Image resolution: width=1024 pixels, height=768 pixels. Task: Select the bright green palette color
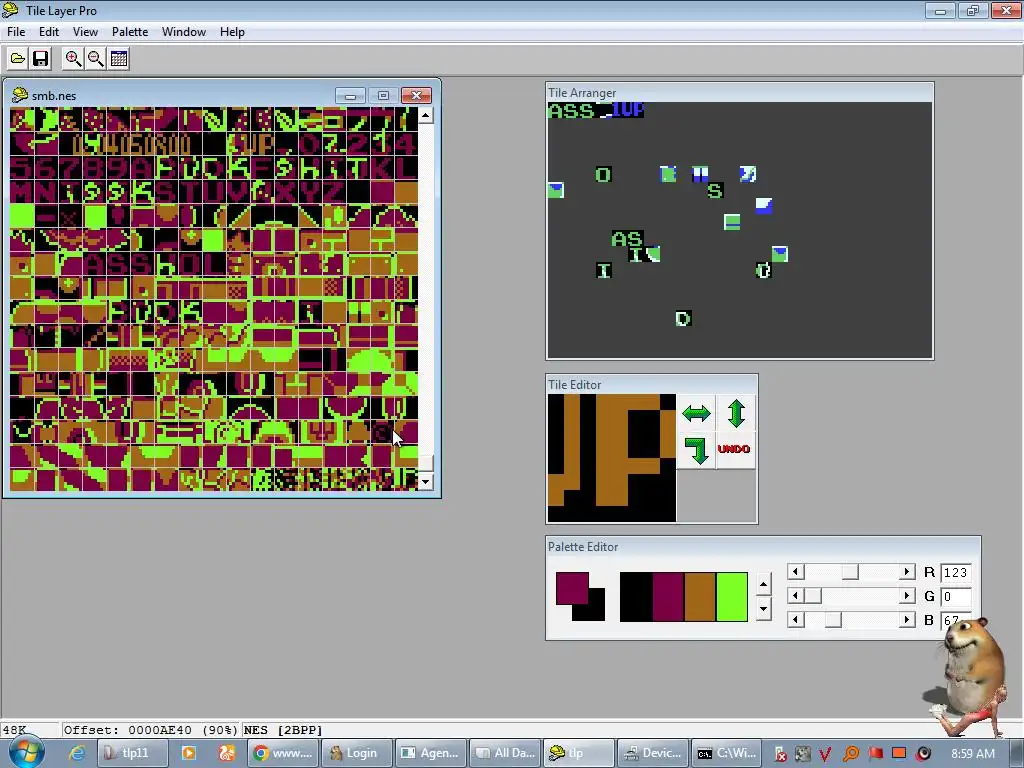[x=732, y=597]
